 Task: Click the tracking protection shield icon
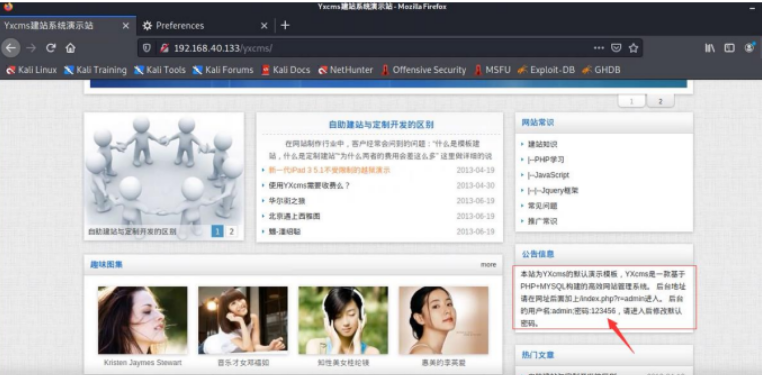pyautogui.click(x=147, y=48)
